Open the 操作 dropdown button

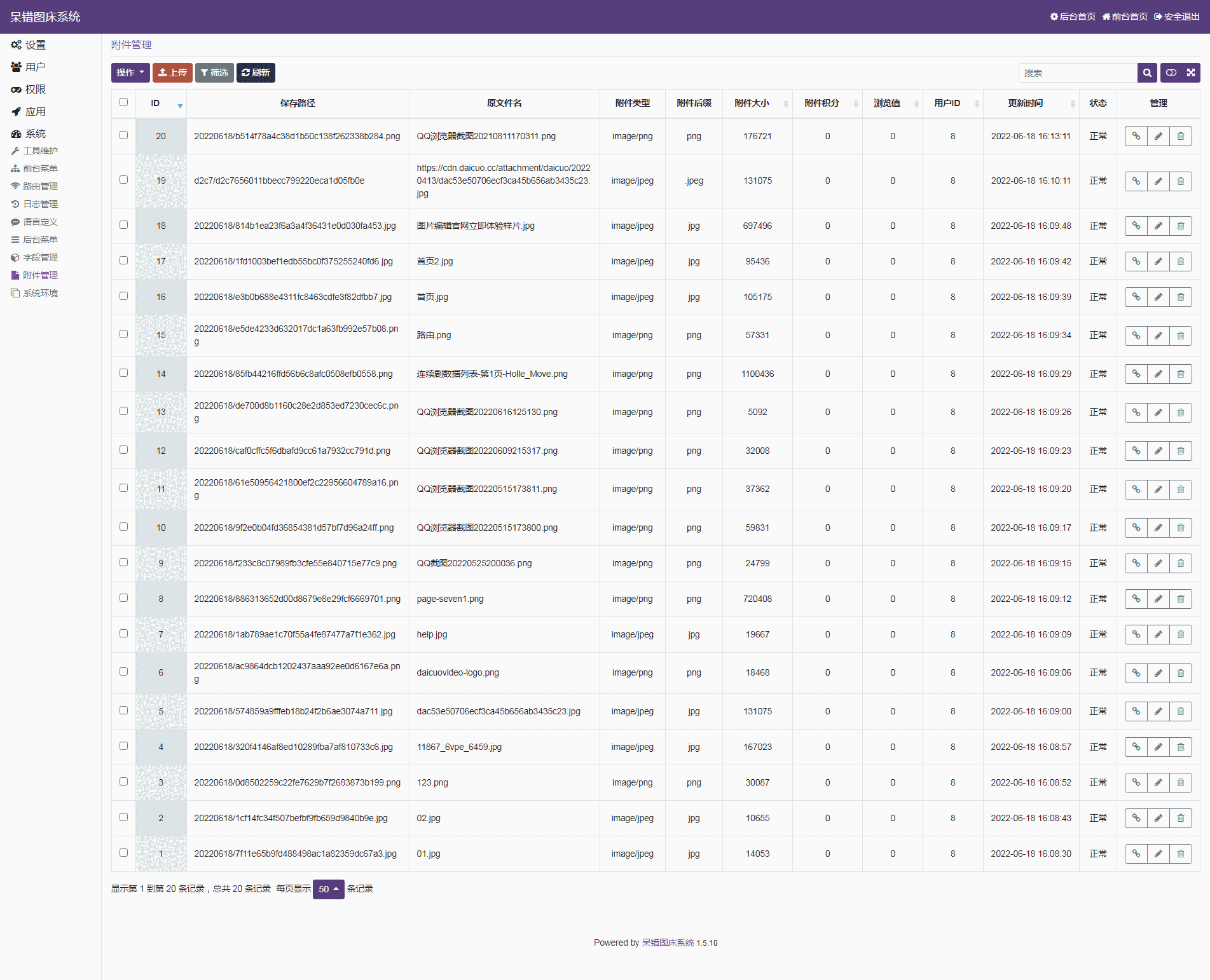coord(130,72)
